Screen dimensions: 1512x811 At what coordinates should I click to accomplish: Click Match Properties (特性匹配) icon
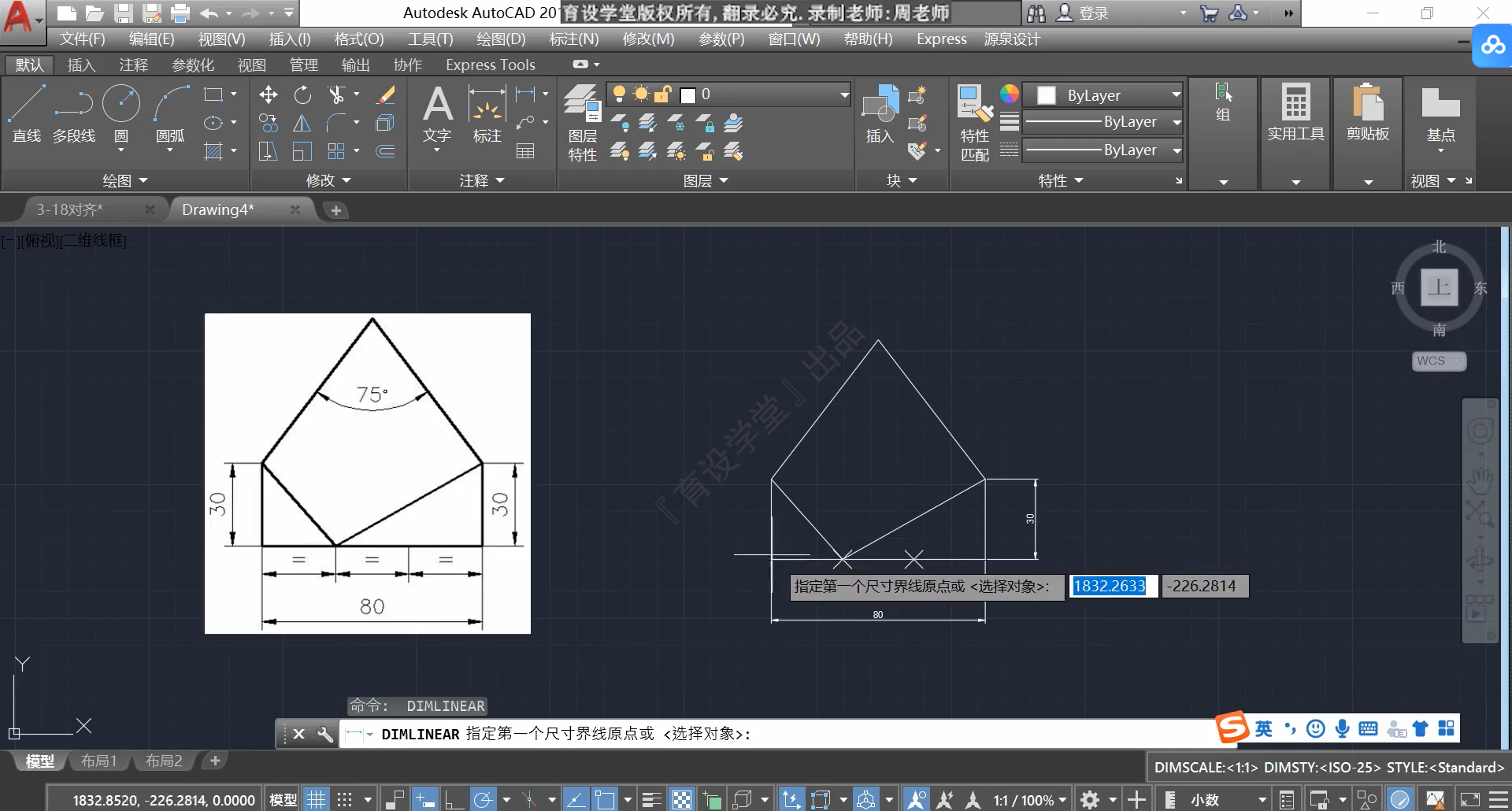975,123
